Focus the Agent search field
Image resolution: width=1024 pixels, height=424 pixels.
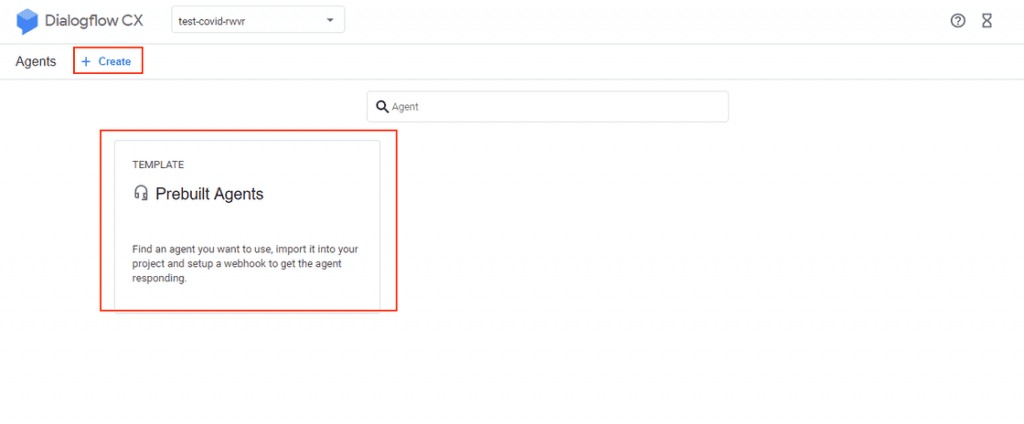tap(547, 106)
